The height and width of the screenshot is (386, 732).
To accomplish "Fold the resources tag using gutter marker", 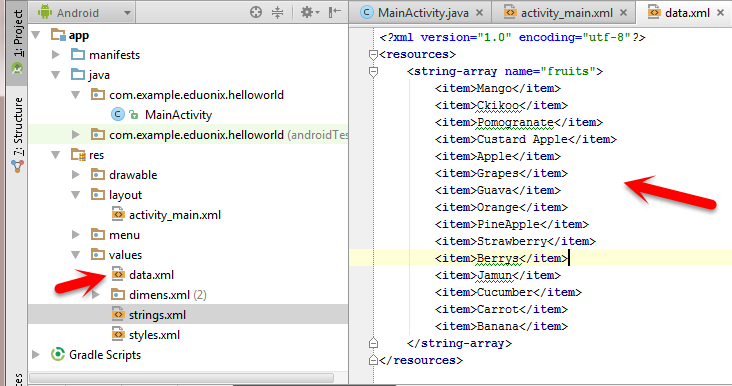I will (373, 55).
